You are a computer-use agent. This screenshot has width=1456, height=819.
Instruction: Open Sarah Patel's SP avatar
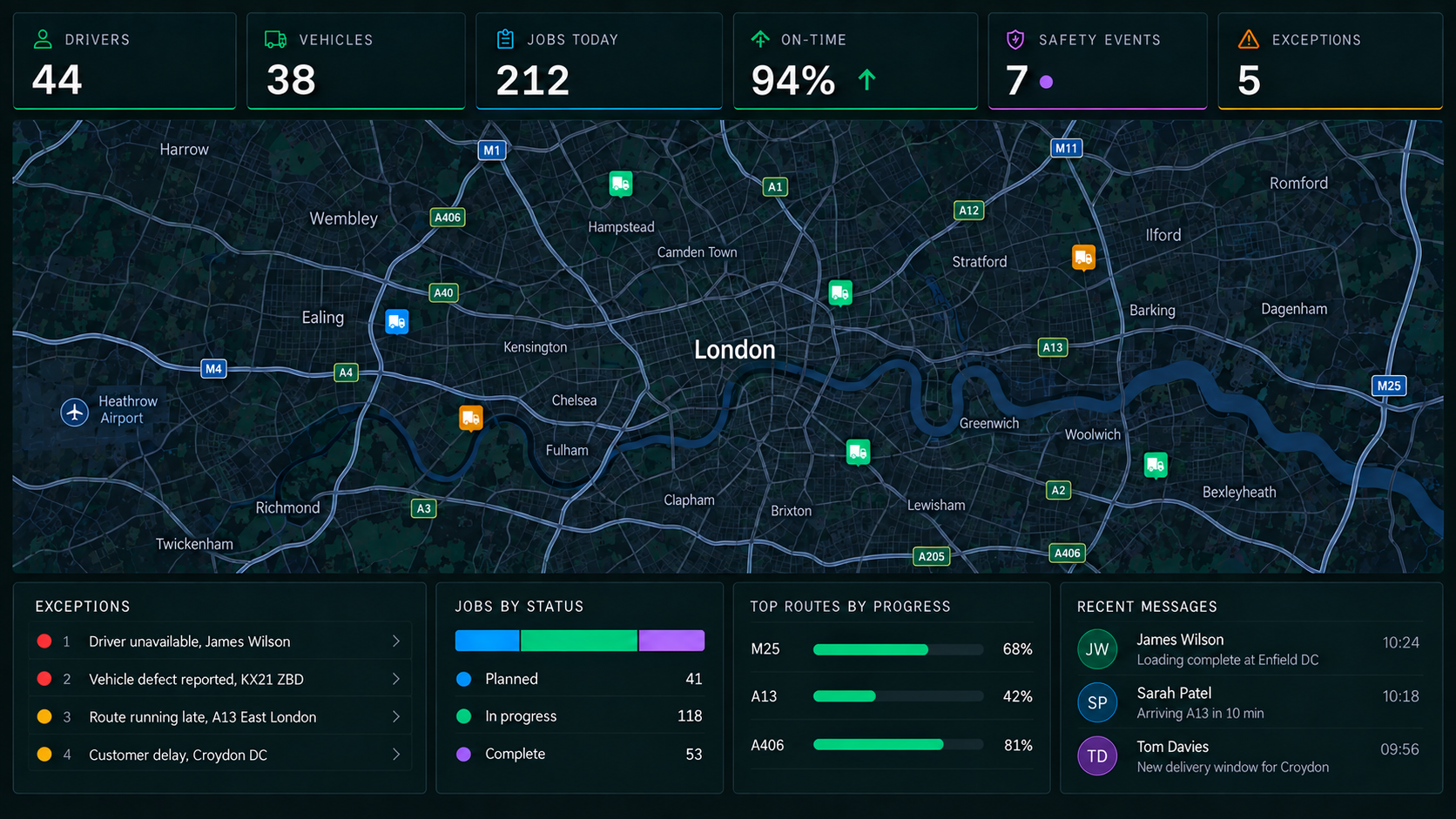point(1097,702)
